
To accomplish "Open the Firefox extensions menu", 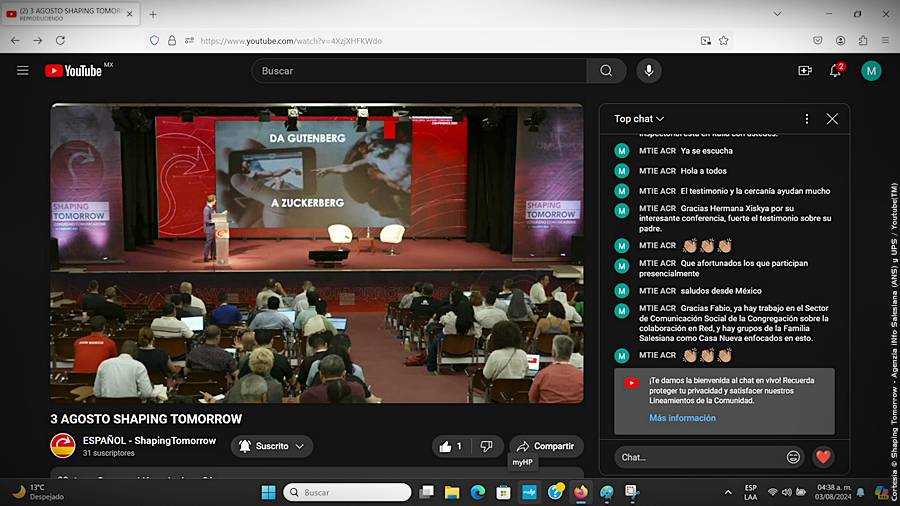I will 863,41.
